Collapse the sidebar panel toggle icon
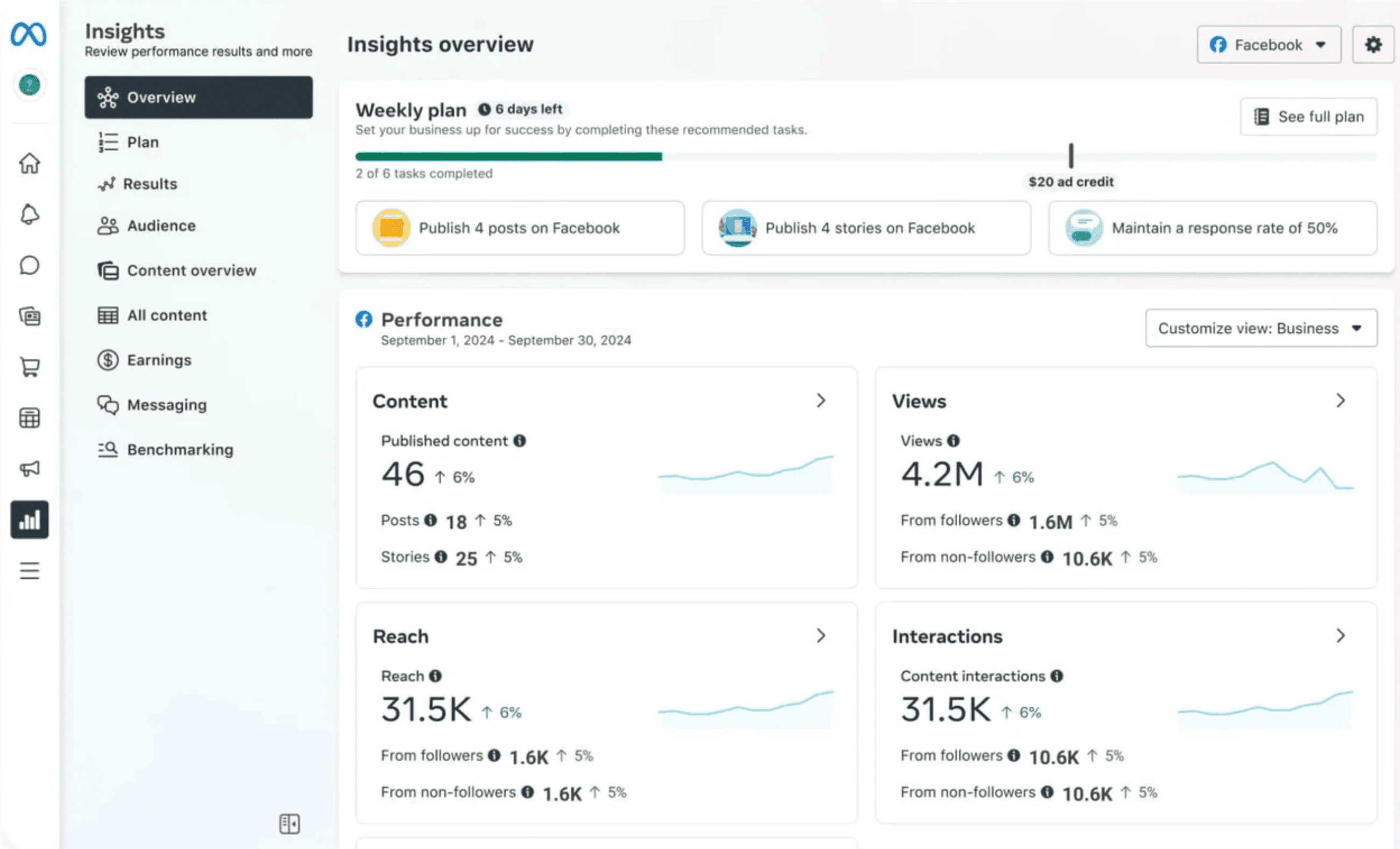Viewport: 1400px width, 849px height. 289,824
